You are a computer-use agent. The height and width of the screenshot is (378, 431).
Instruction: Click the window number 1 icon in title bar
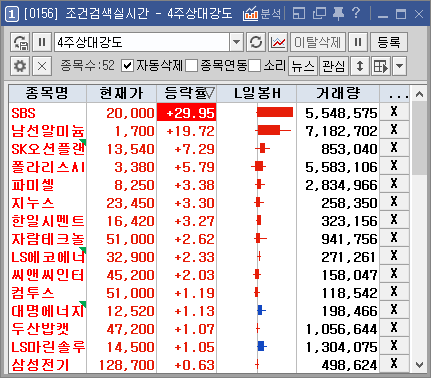click(12, 14)
